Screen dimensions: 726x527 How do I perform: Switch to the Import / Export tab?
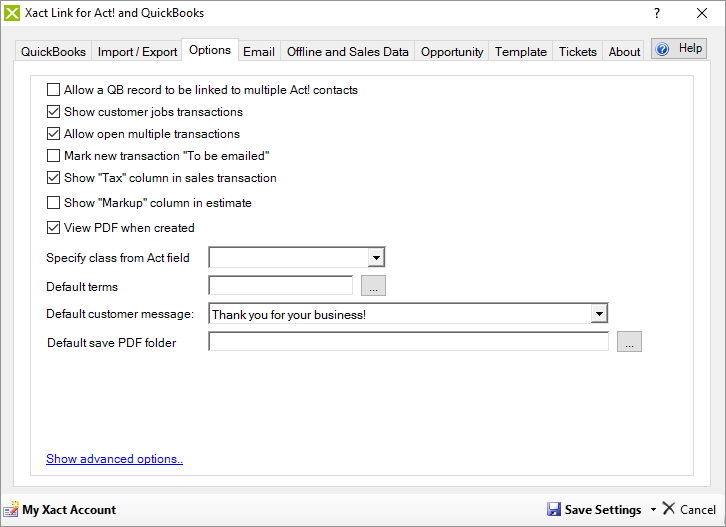pyautogui.click(x=137, y=51)
